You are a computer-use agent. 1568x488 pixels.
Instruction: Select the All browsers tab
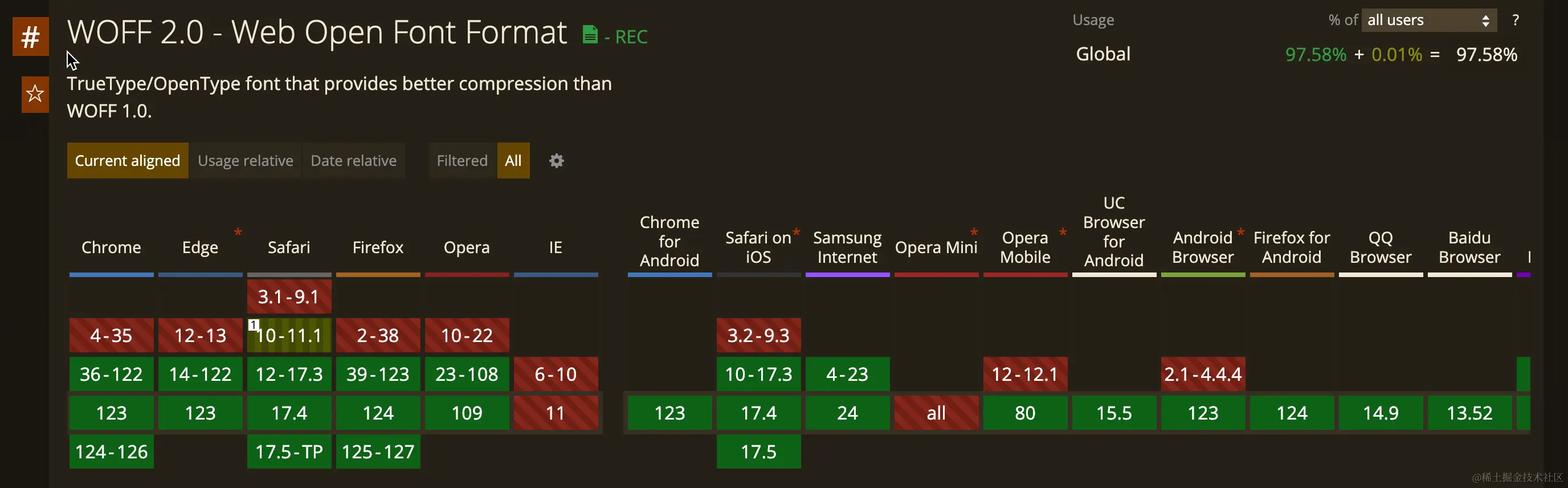click(x=513, y=161)
